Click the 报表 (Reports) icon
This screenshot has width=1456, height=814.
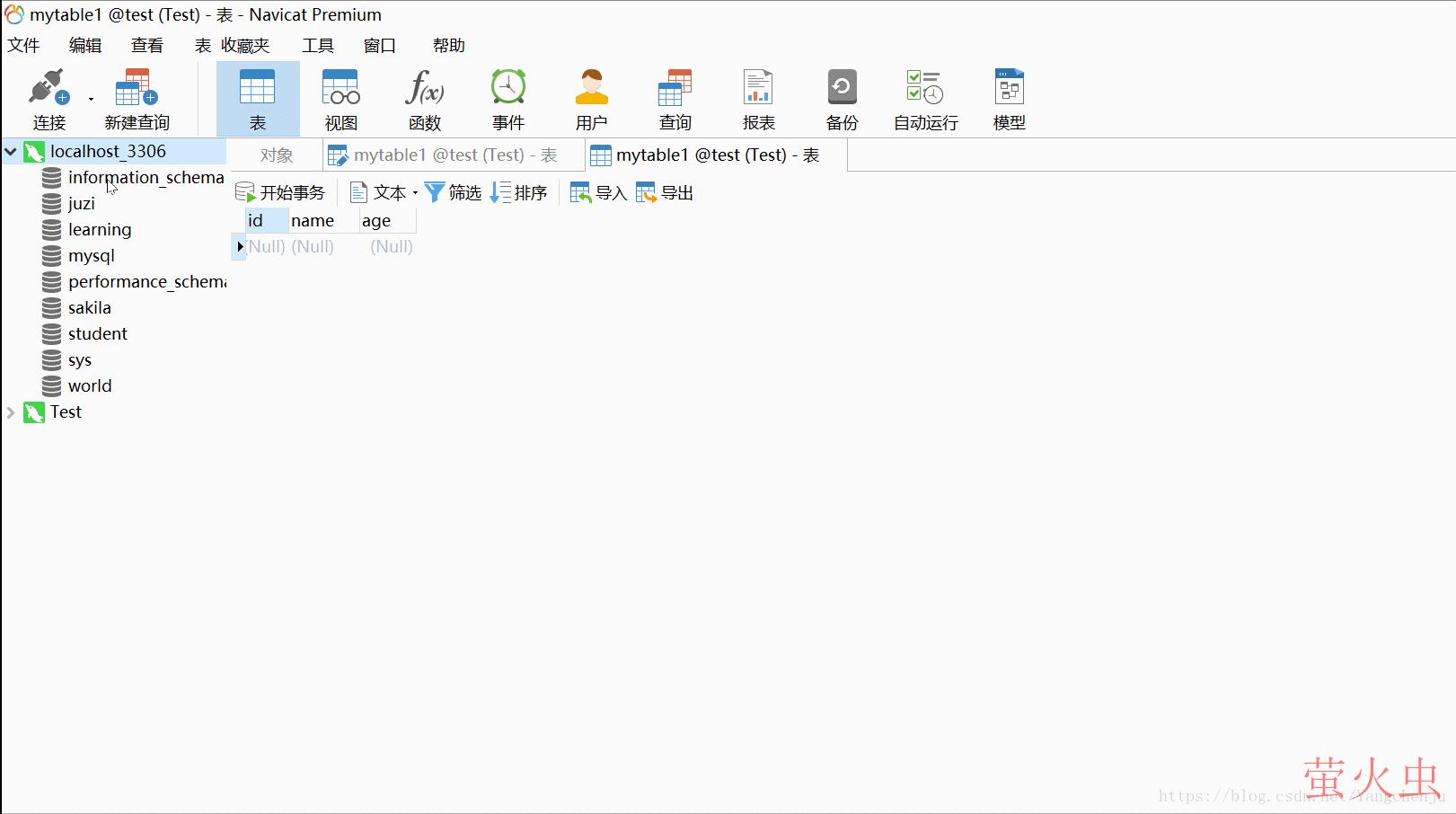click(758, 97)
